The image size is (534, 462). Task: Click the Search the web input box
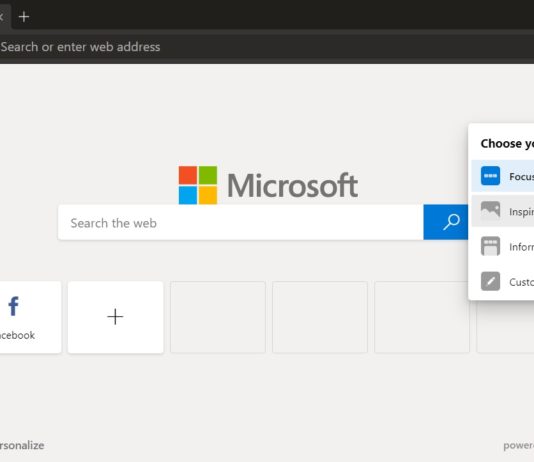(241, 223)
